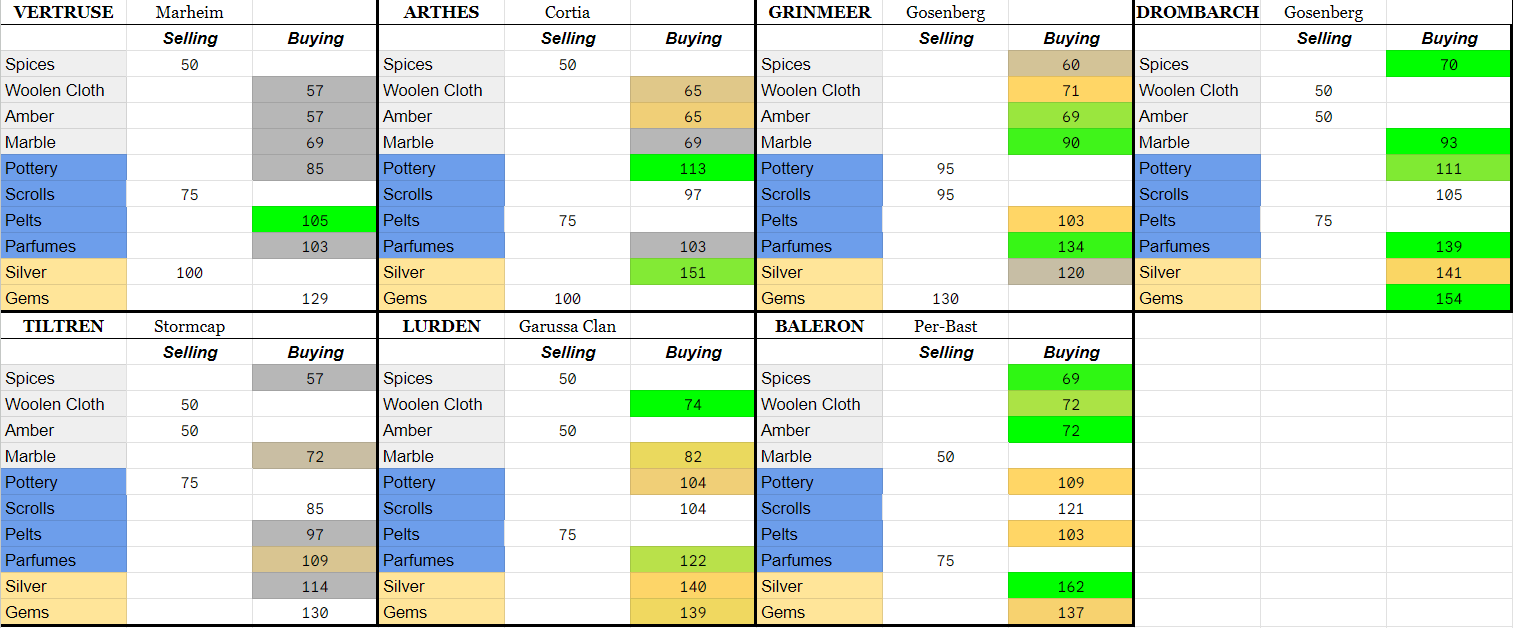Click the ARTHES town name cell

pyautogui.click(x=441, y=13)
